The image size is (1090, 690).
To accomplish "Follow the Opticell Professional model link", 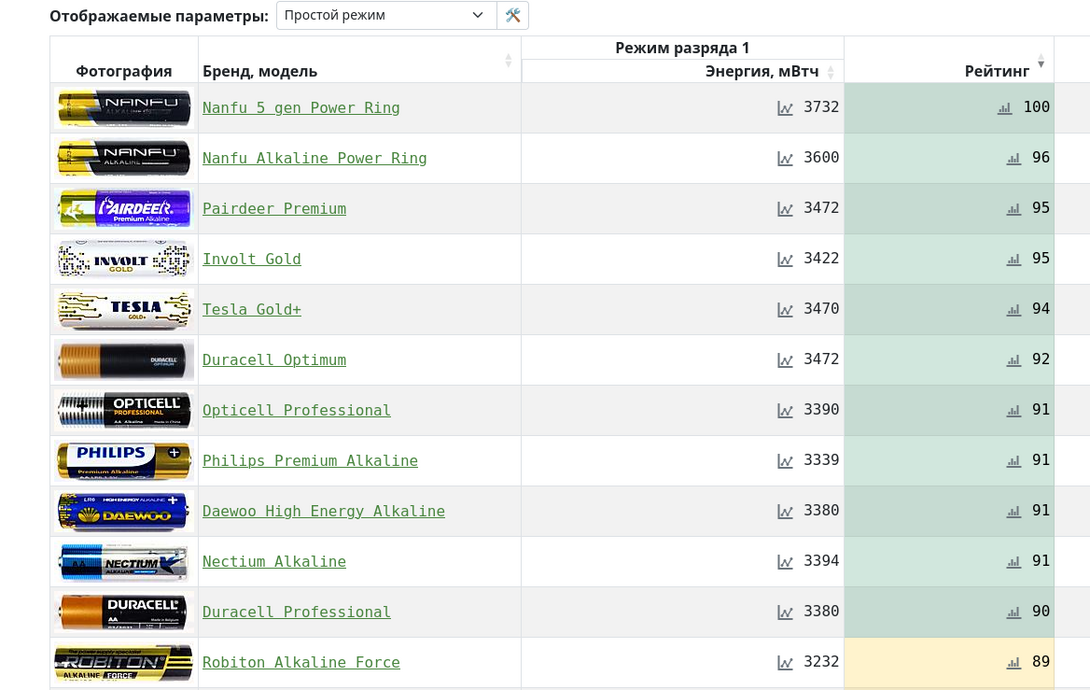I will click(x=296, y=410).
